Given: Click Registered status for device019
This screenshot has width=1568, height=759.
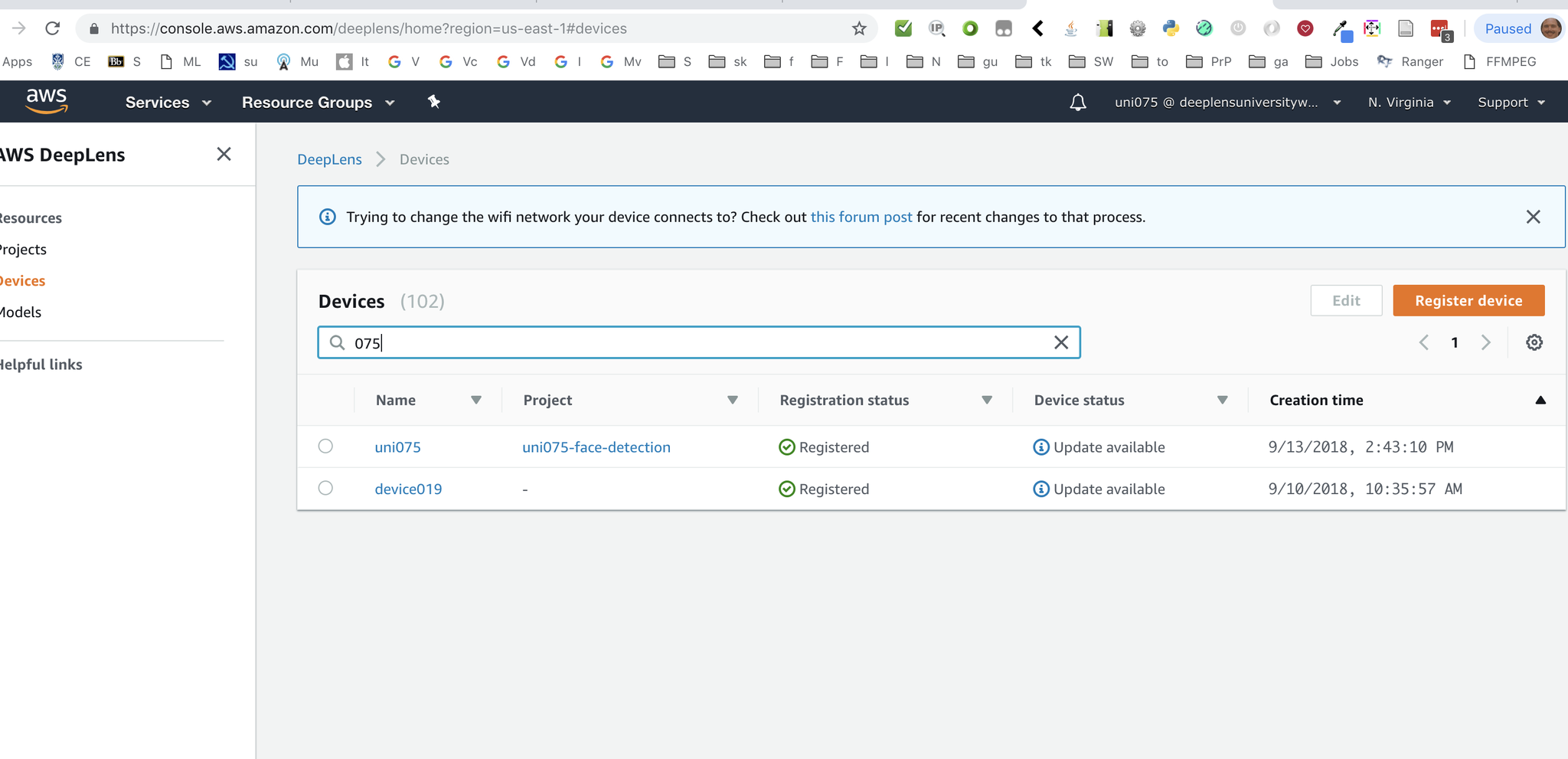Looking at the screenshot, I should tap(824, 489).
